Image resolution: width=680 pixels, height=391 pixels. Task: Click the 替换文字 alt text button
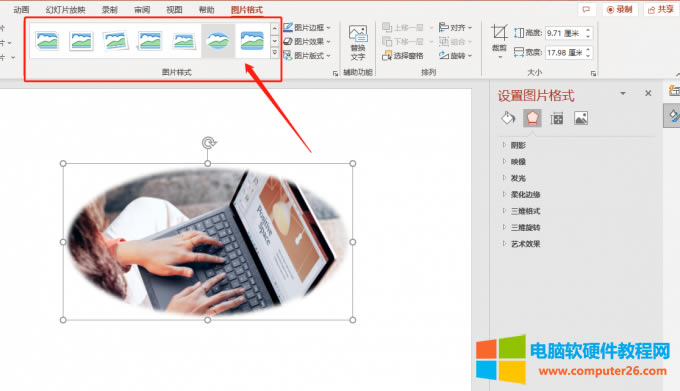(x=358, y=42)
